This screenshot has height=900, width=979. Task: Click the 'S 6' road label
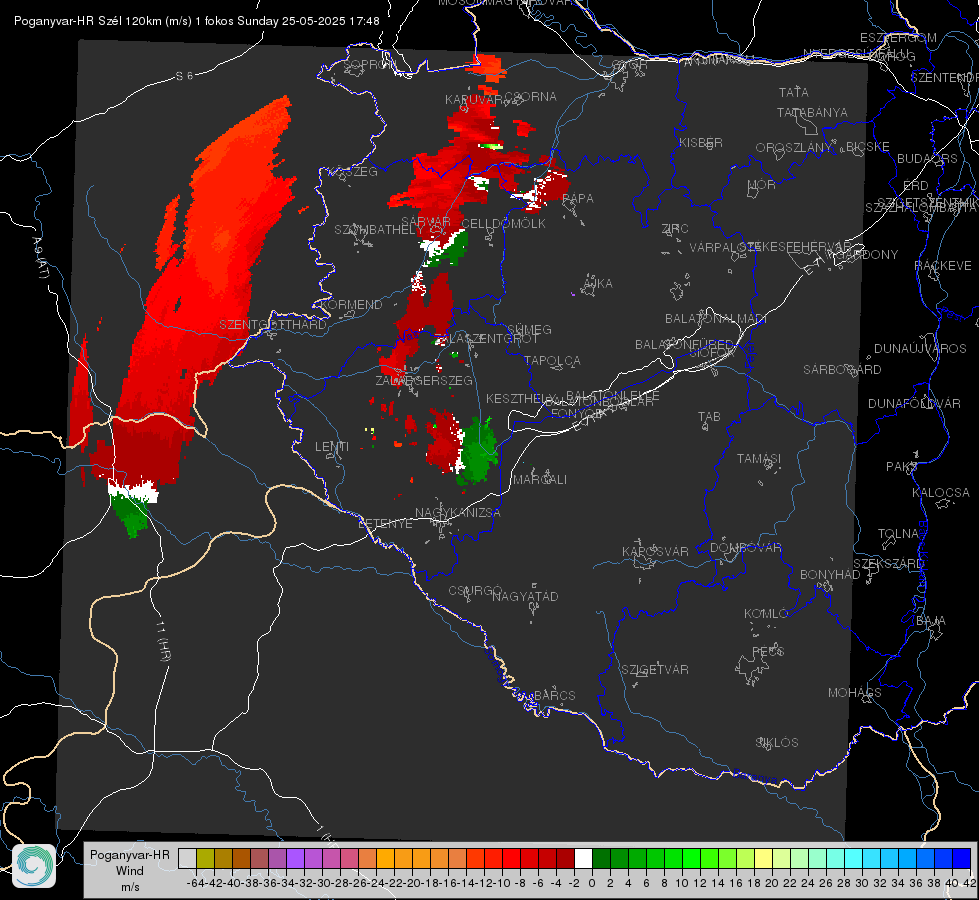184,76
